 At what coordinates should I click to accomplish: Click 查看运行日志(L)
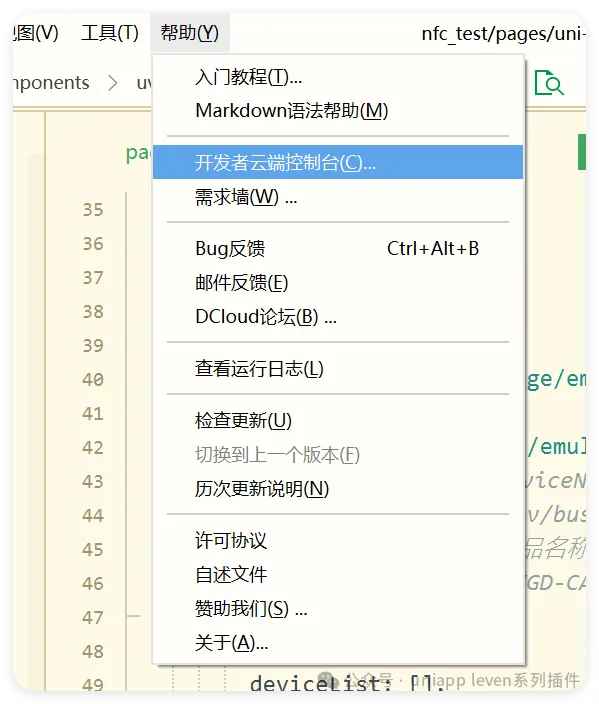tap(338, 369)
